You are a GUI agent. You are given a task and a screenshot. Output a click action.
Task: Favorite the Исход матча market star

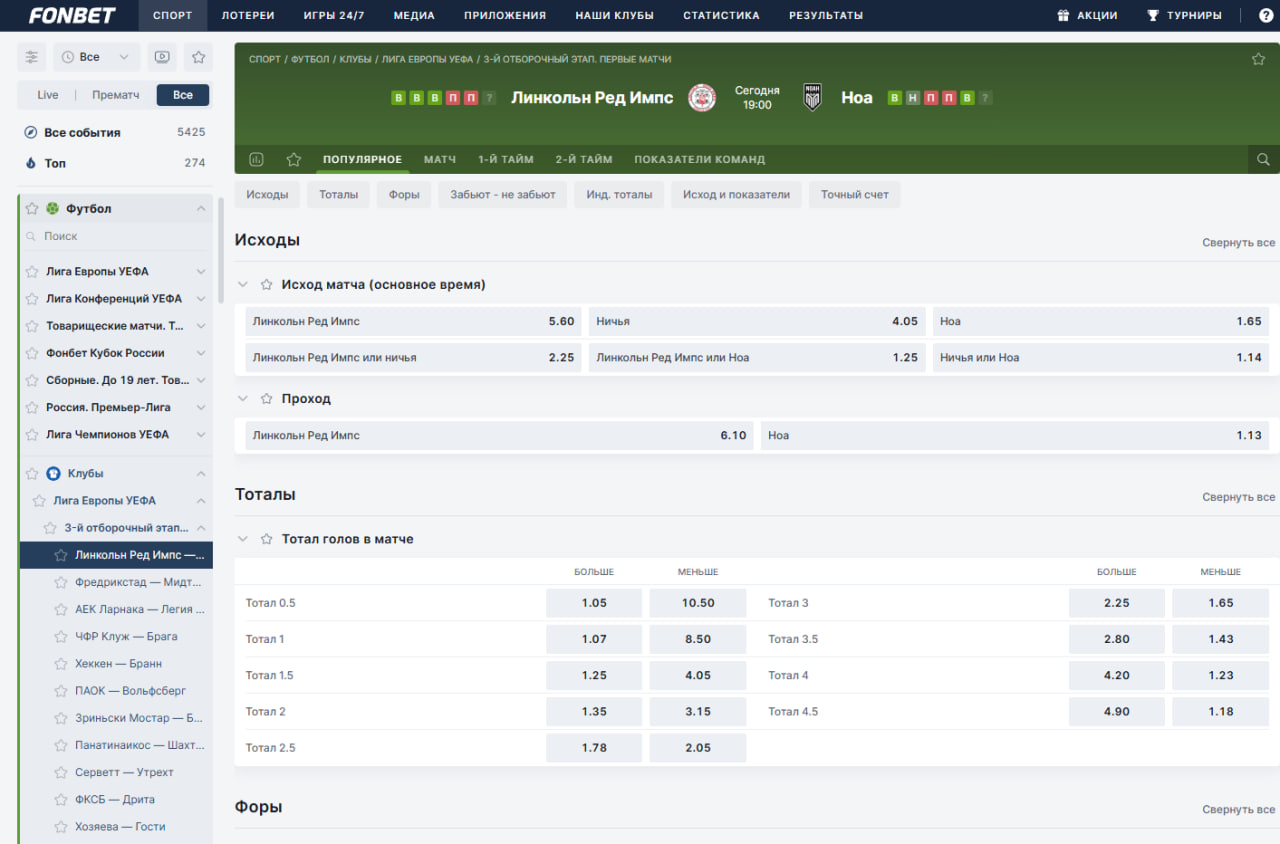coord(267,285)
